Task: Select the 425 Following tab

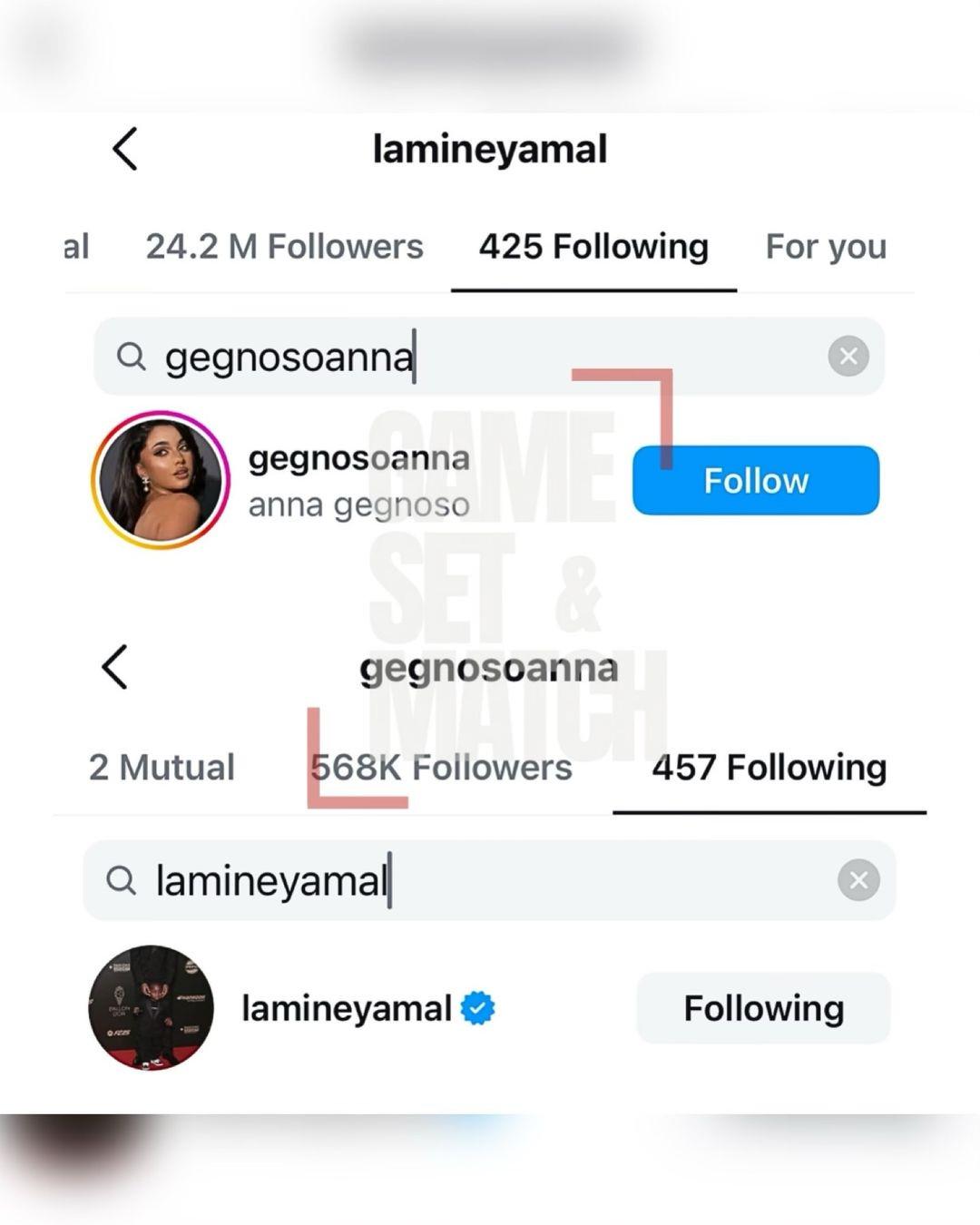Action: pyautogui.click(x=593, y=247)
